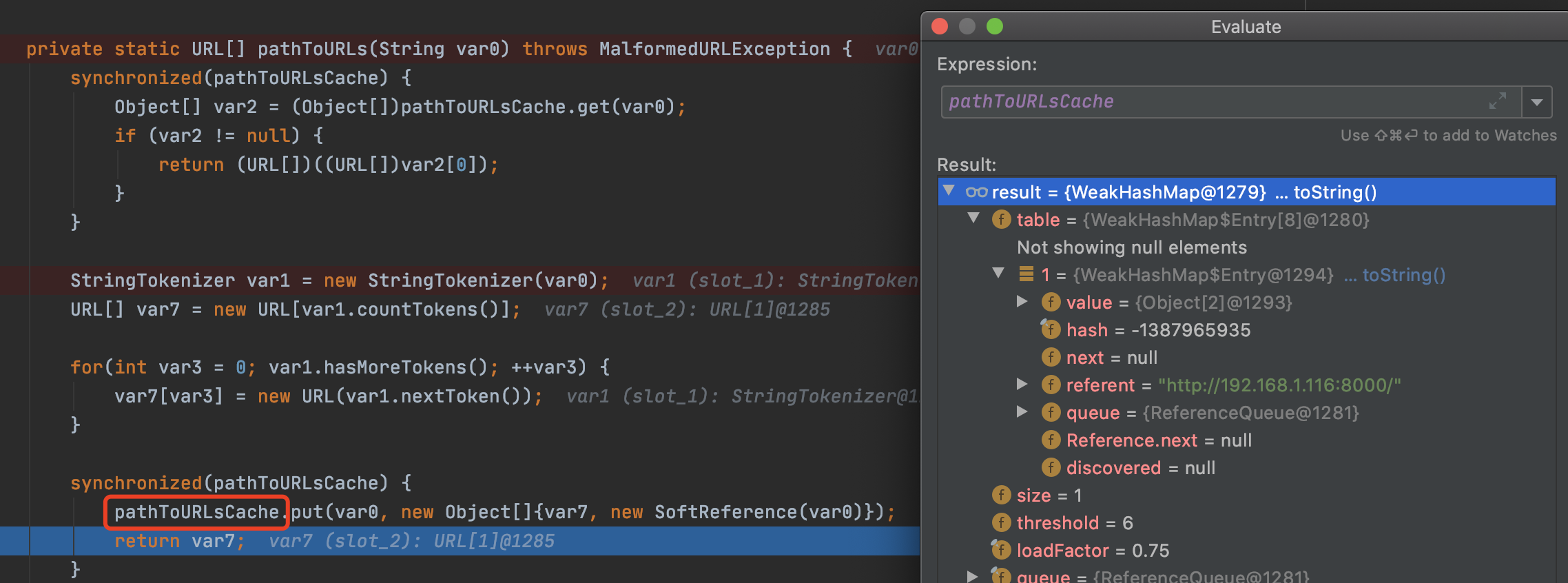Image resolution: width=1568 pixels, height=583 pixels.
Task: Open the expression history dropdown
Action: [1536, 102]
